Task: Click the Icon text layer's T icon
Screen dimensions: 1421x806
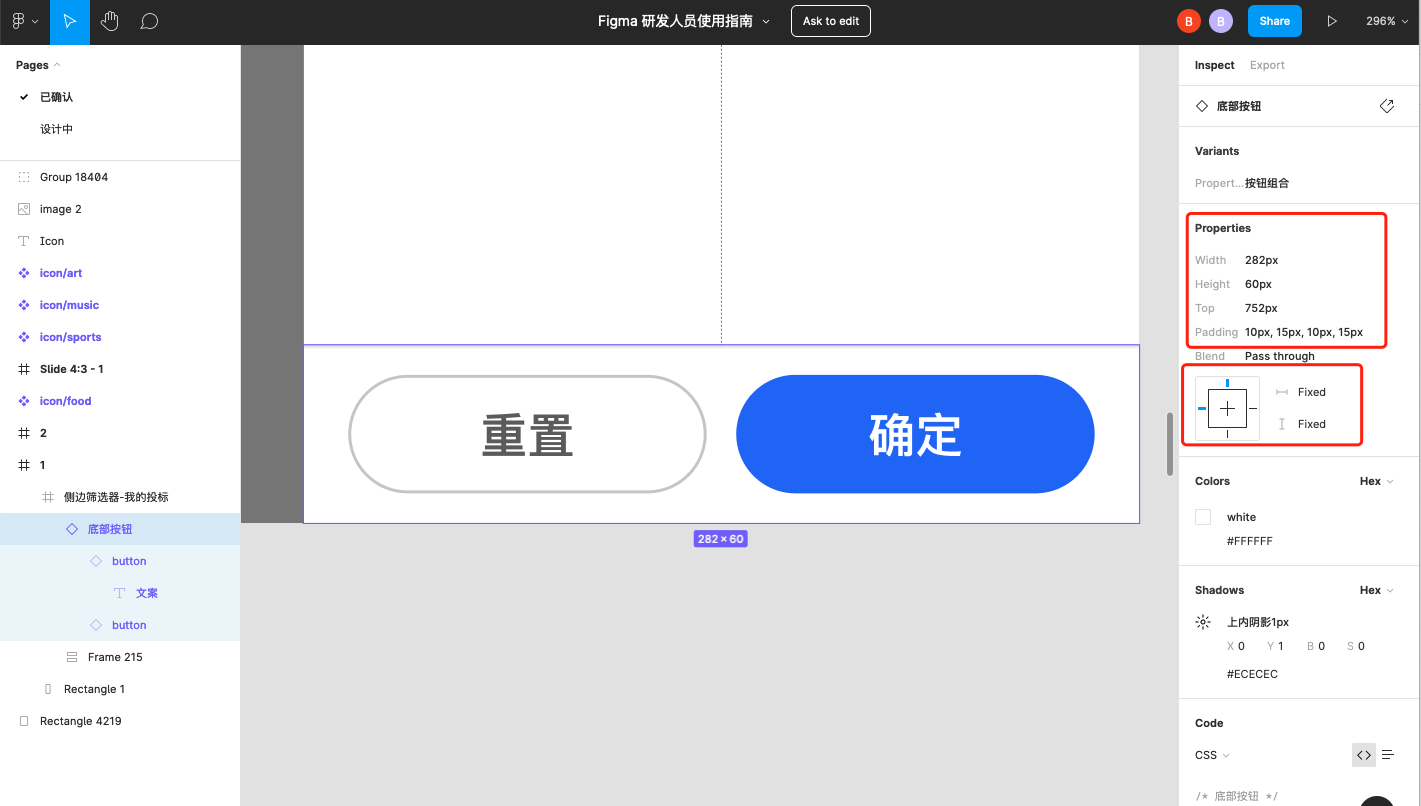Action: [x=24, y=241]
